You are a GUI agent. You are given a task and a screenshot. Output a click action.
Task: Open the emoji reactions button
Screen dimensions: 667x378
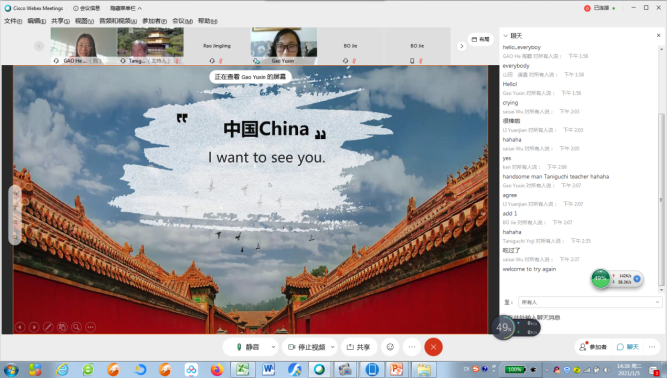coord(390,347)
